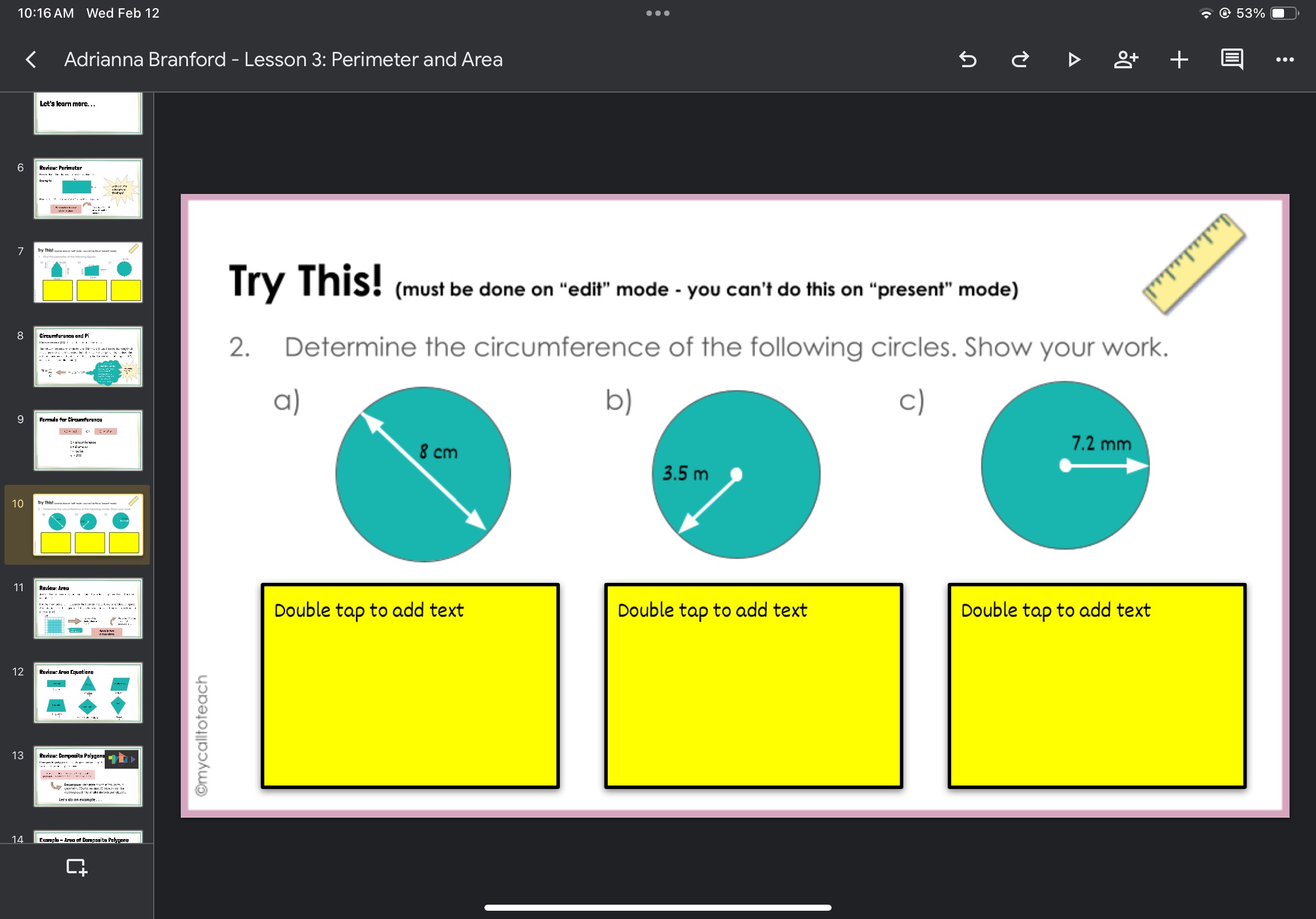Tap the 'b)' label text
1316x919 pixels.
619,401
